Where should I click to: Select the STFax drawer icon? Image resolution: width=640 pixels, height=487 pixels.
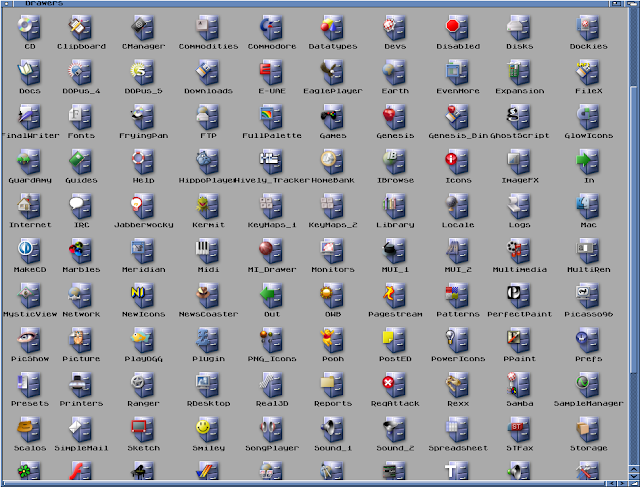click(x=519, y=429)
